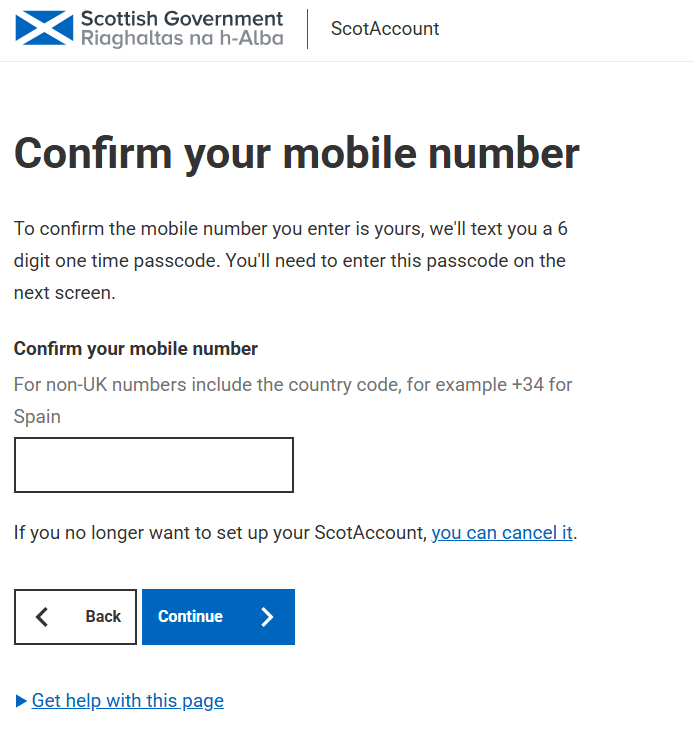
Task: Click the left chevron in Back button
Action: click(42, 617)
